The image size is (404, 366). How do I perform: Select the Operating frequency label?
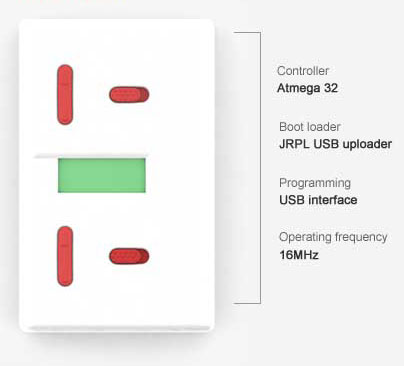tap(333, 237)
